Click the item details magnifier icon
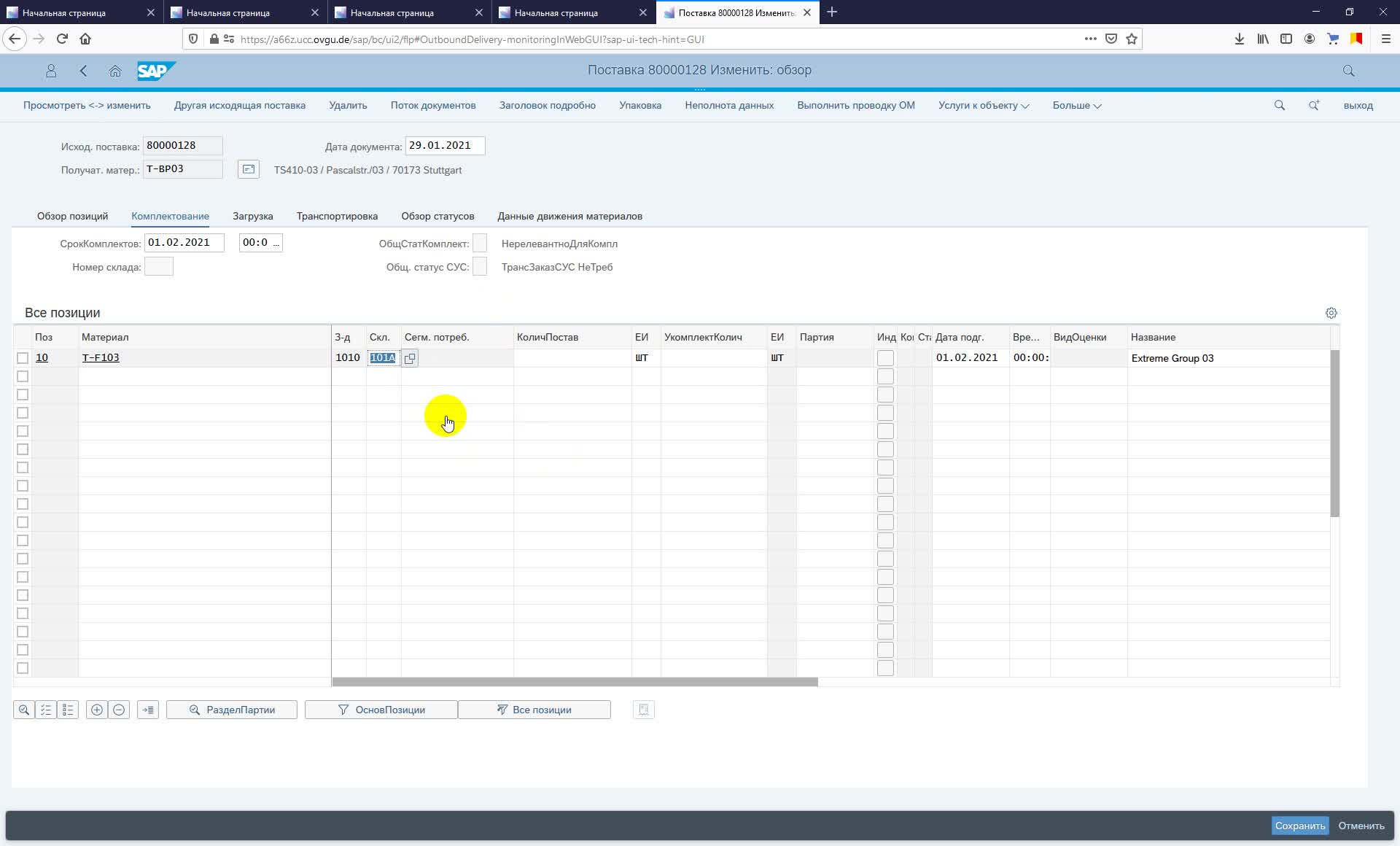 [24, 710]
